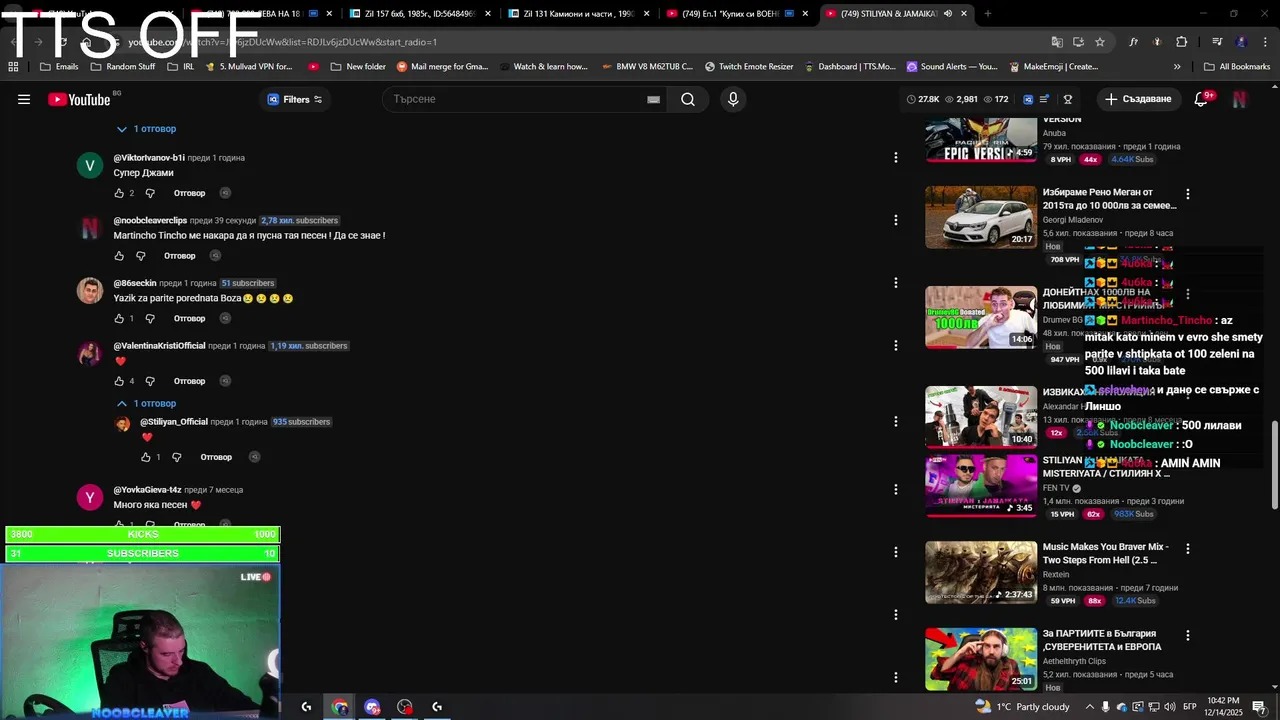Open the New folder bookmark
This screenshot has width=1280, height=720.
(357, 67)
